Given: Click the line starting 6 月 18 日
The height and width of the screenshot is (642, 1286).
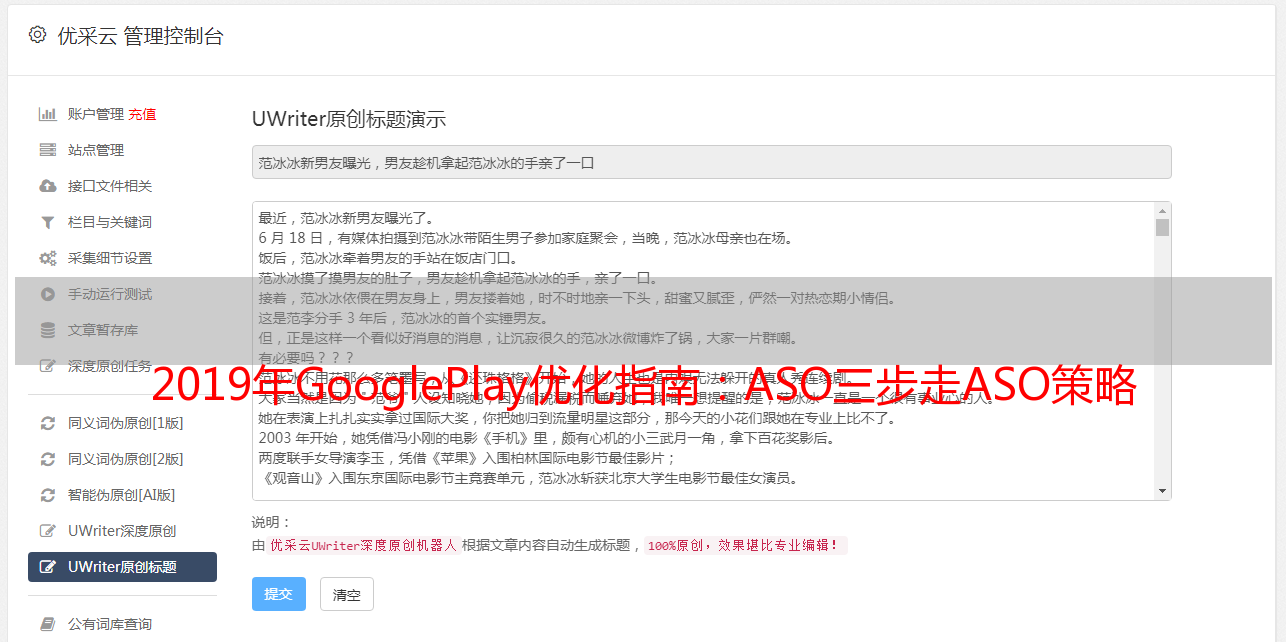Looking at the screenshot, I should pos(525,238).
